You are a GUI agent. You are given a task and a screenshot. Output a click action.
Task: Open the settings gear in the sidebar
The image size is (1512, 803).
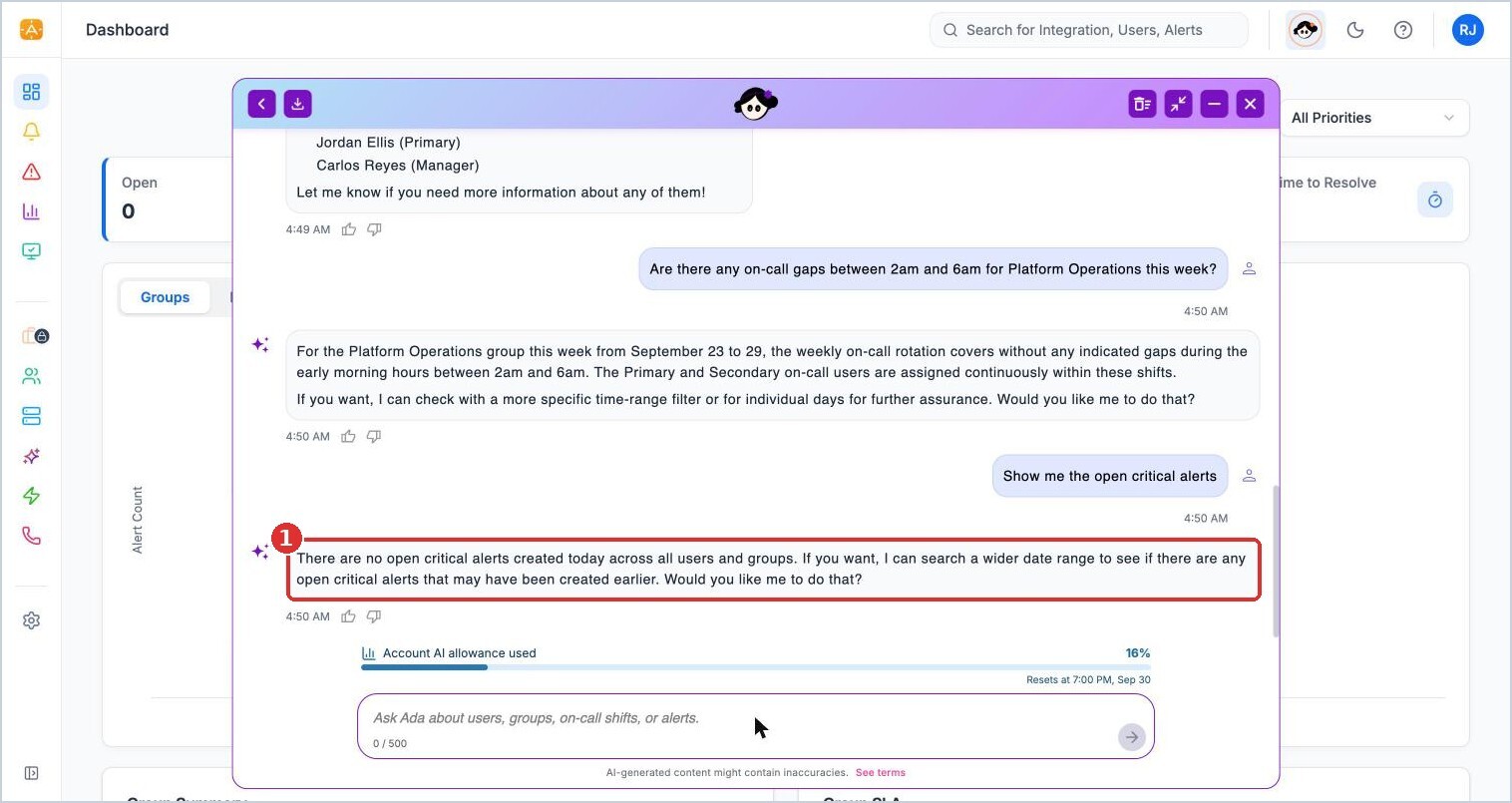coord(31,620)
